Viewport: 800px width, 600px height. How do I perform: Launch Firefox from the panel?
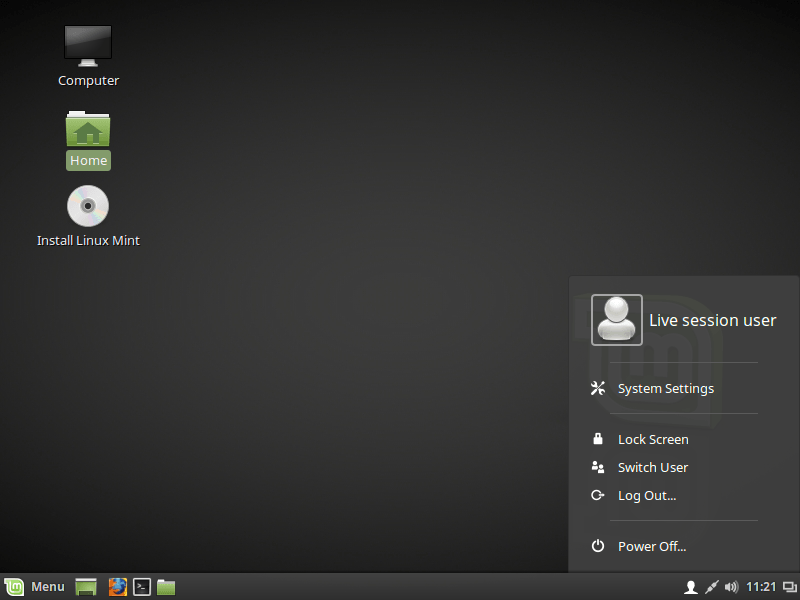click(x=117, y=587)
